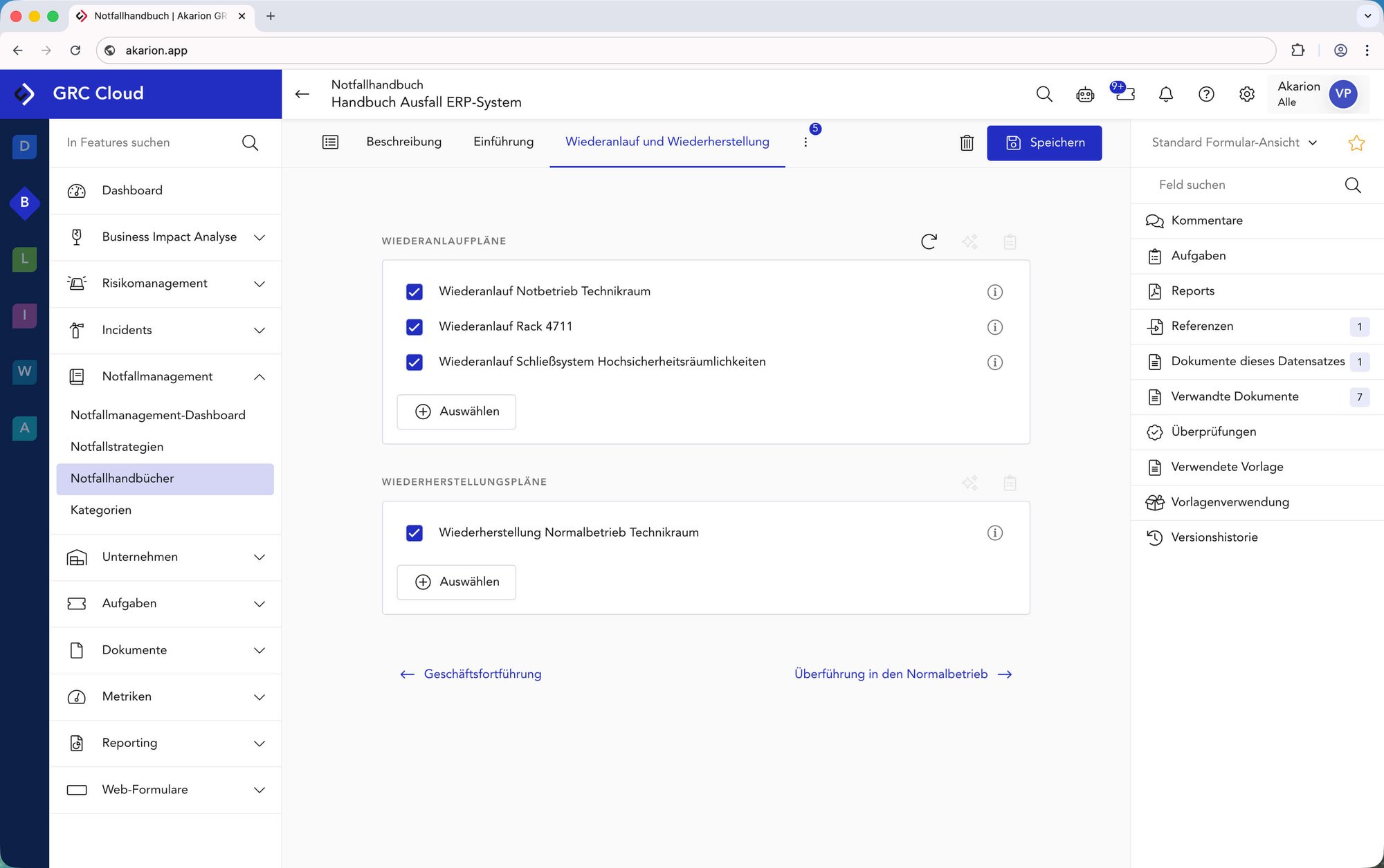Image resolution: width=1384 pixels, height=868 pixels.
Task: Open the Beschreibung tab
Action: [403, 142]
